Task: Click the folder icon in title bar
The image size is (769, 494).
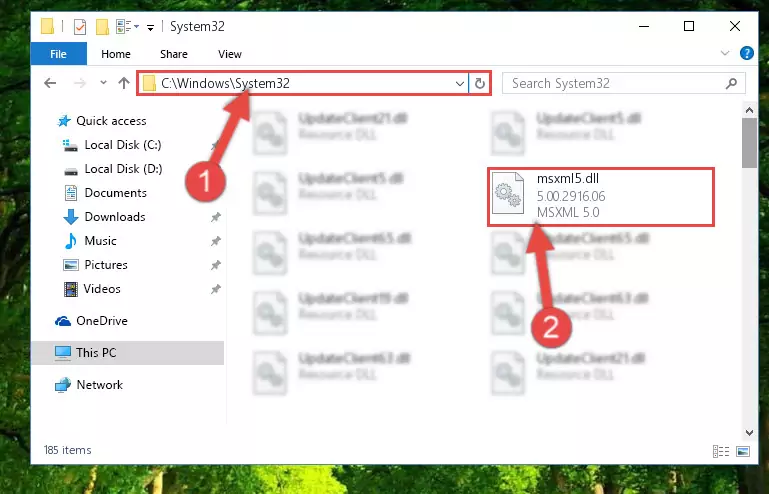Action: click(x=47, y=26)
